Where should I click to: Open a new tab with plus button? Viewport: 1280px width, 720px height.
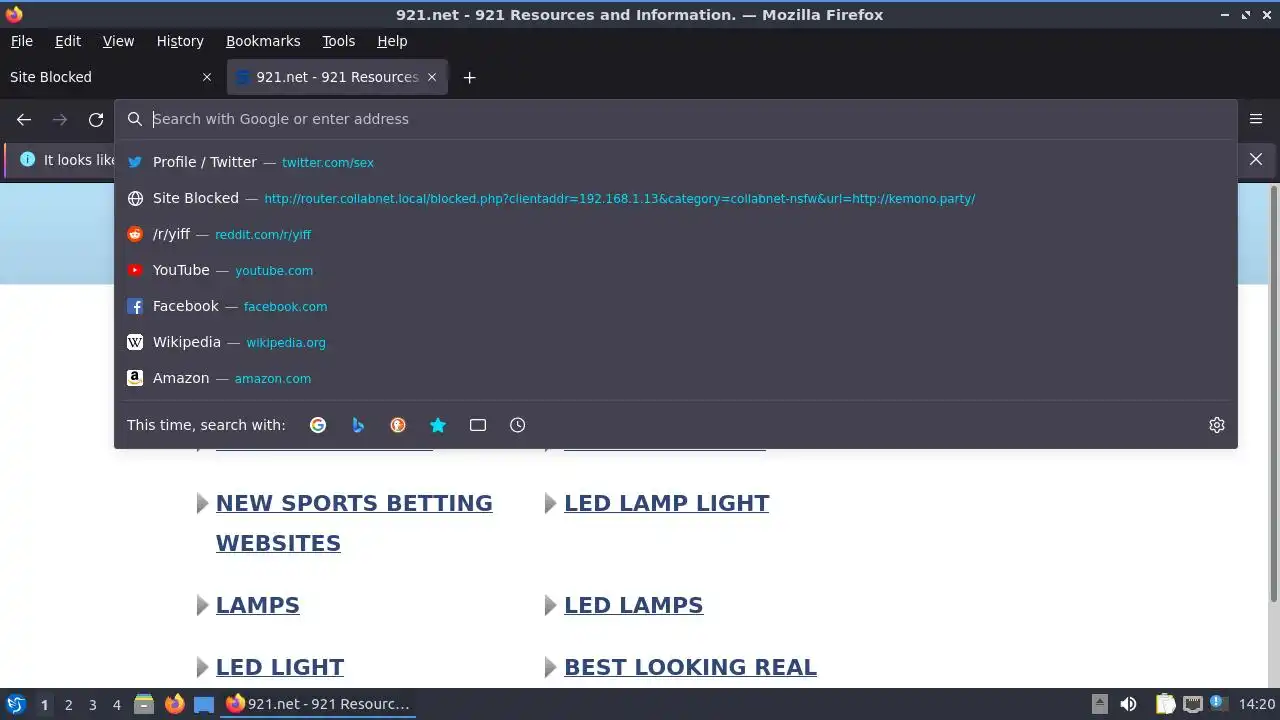tap(469, 77)
